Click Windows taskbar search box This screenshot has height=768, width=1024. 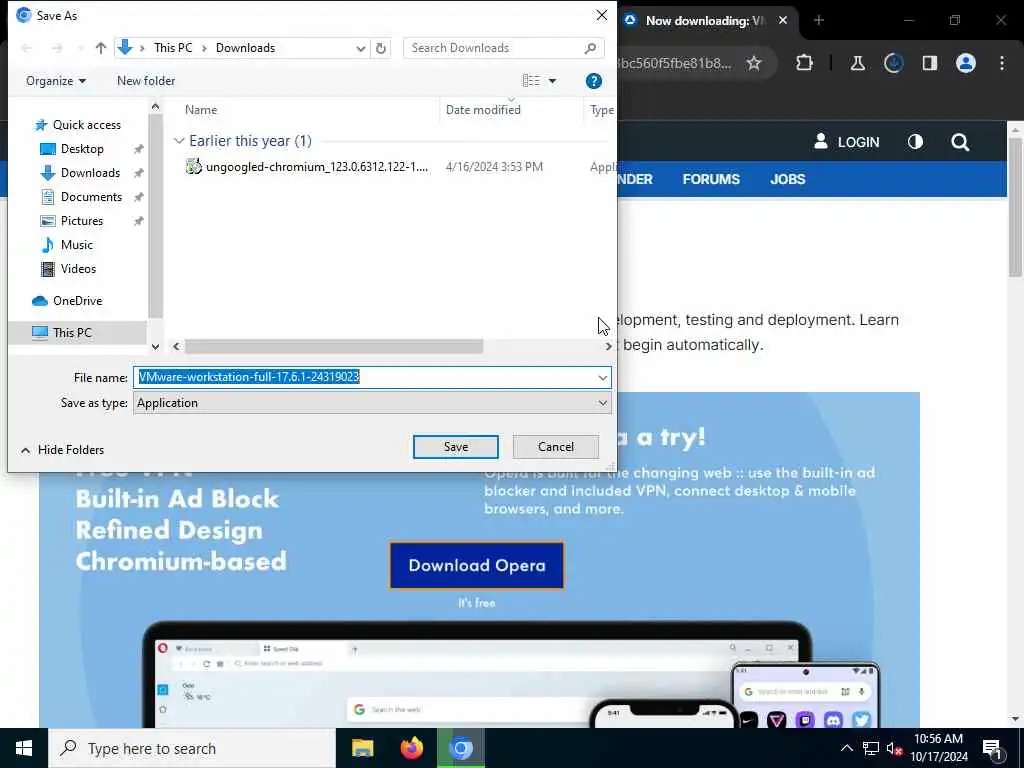point(192,748)
